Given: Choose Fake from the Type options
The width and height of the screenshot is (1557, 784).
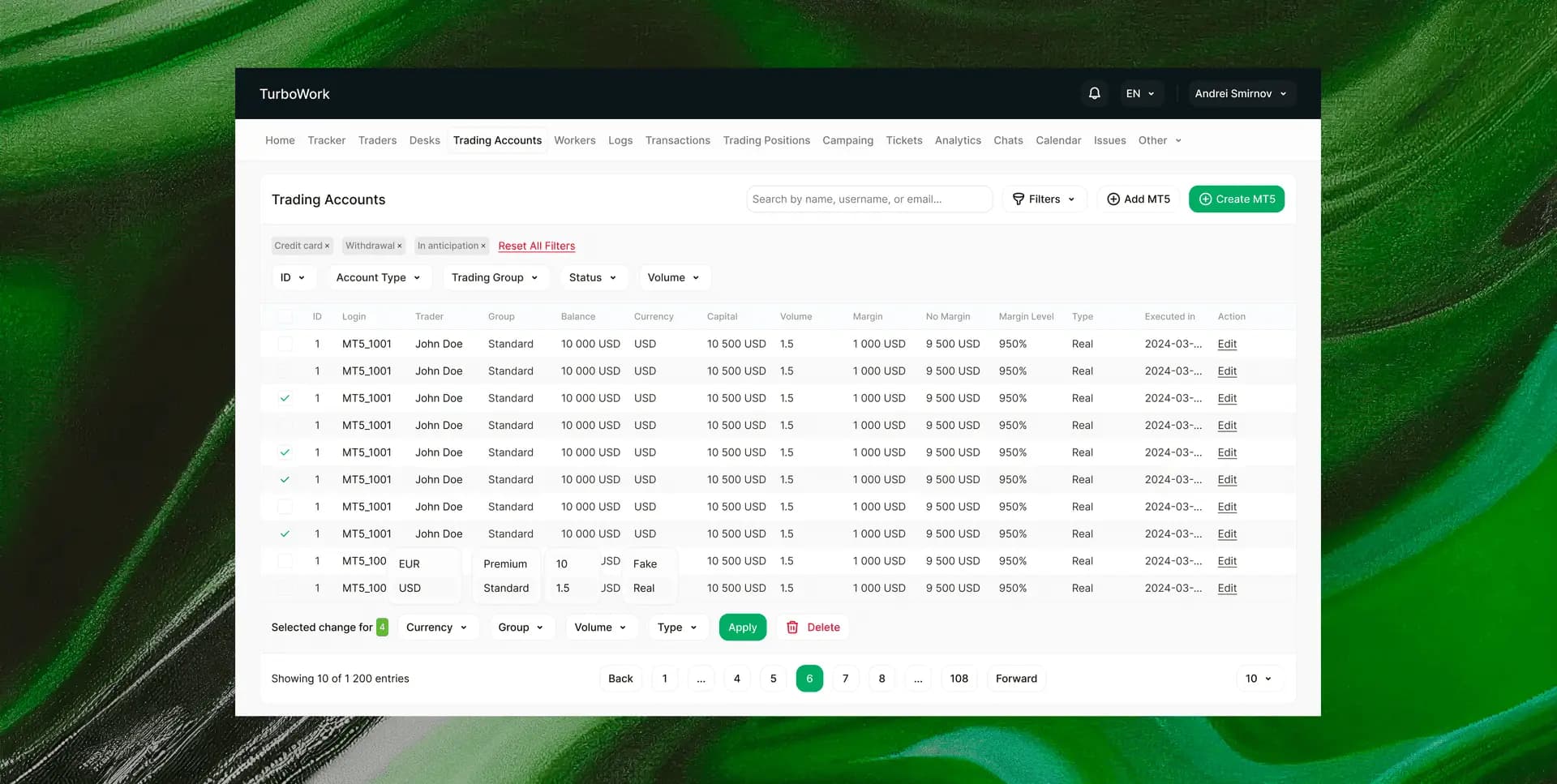Looking at the screenshot, I should point(649,563).
